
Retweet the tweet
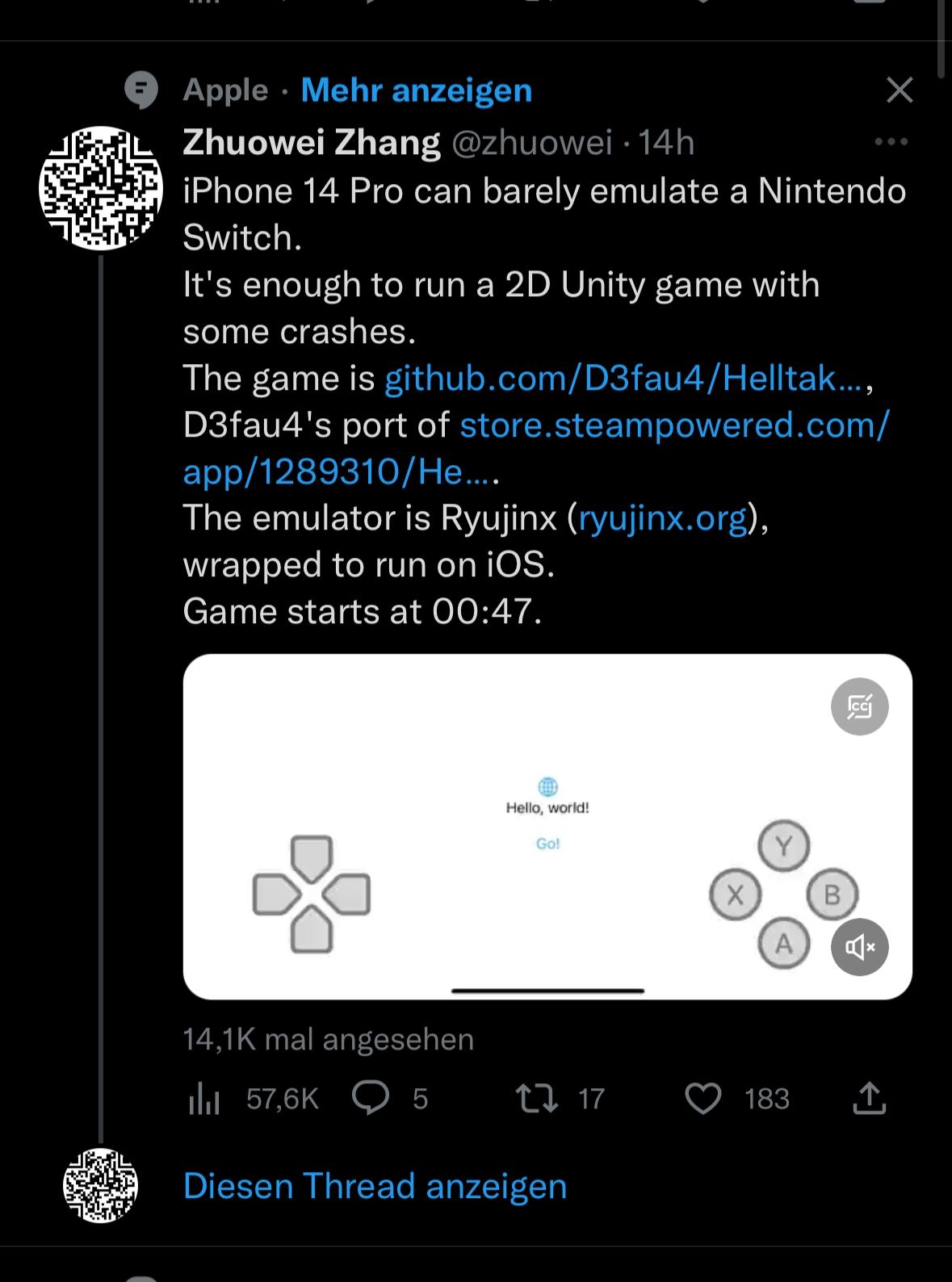pyautogui.click(x=537, y=1099)
